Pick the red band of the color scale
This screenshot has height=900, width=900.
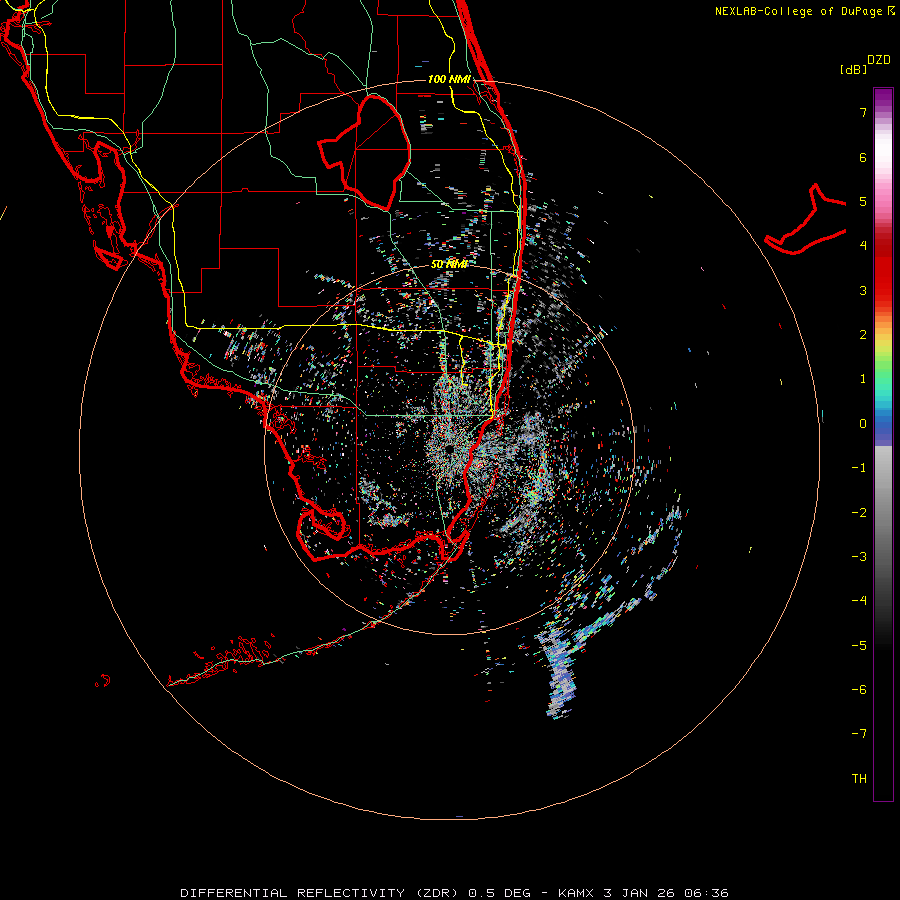tap(883, 276)
